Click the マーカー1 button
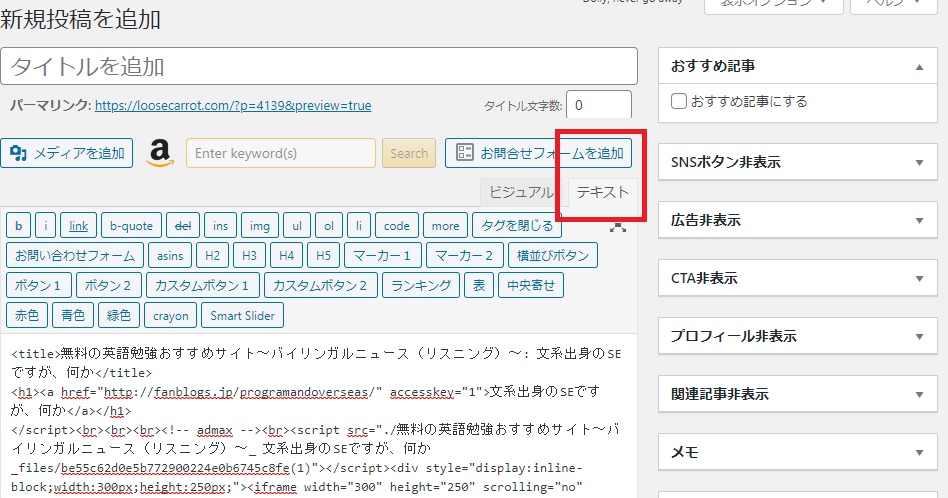This screenshot has width=948, height=498. coord(382,255)
